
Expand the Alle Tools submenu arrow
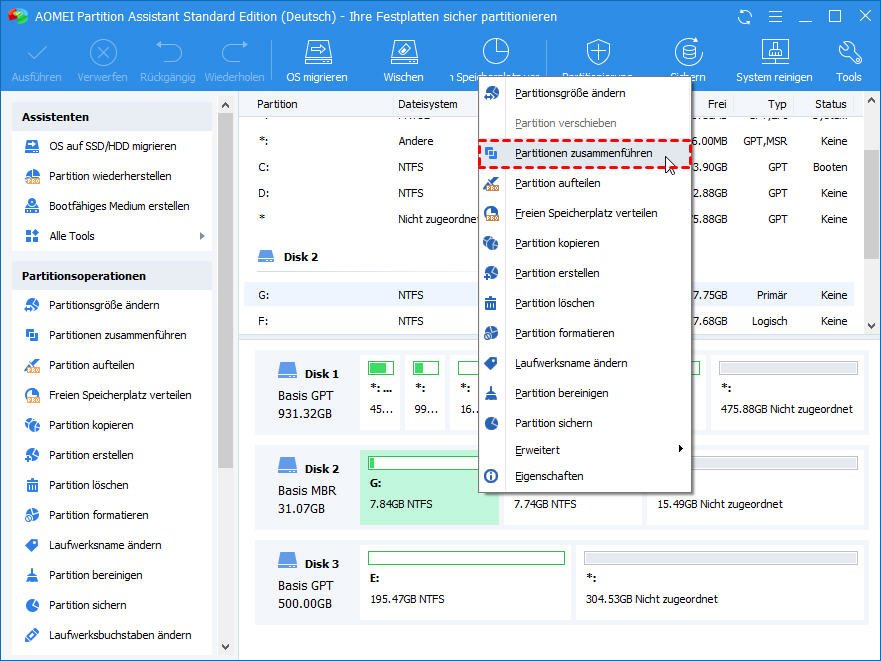tap(202, 236)
